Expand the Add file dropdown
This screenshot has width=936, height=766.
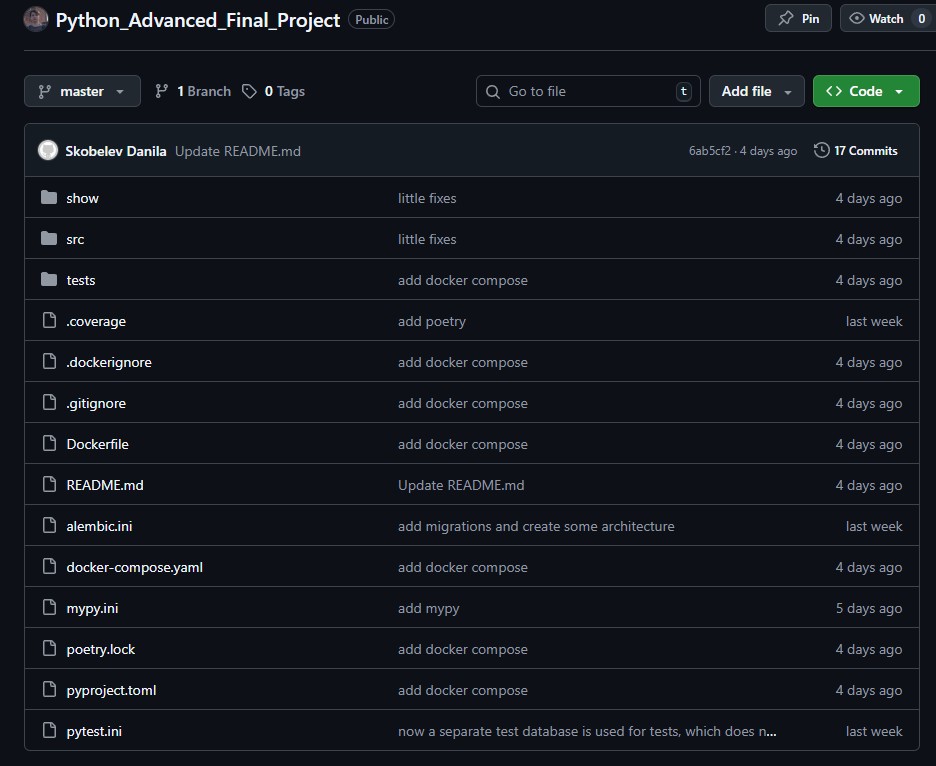pos(757,91)
